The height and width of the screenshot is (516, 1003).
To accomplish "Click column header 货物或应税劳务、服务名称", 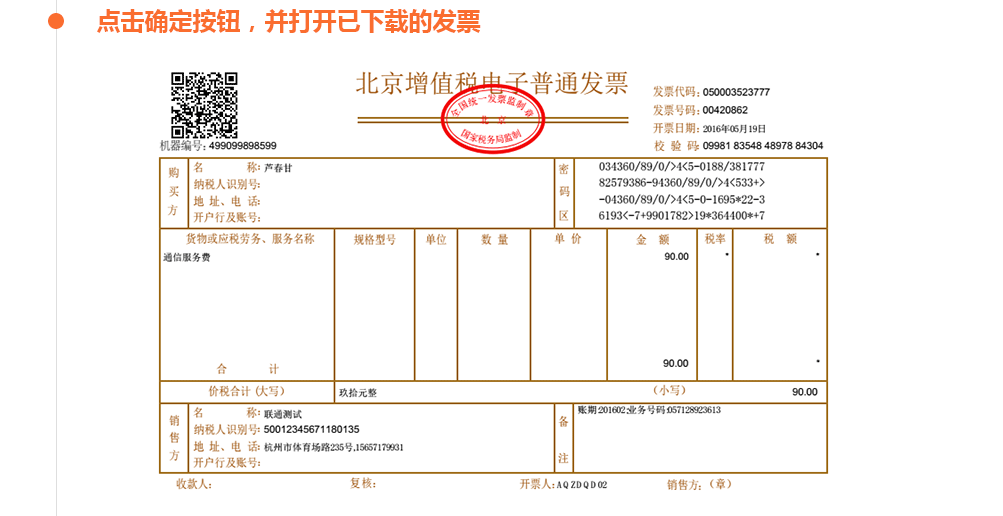I will [250, 239].
